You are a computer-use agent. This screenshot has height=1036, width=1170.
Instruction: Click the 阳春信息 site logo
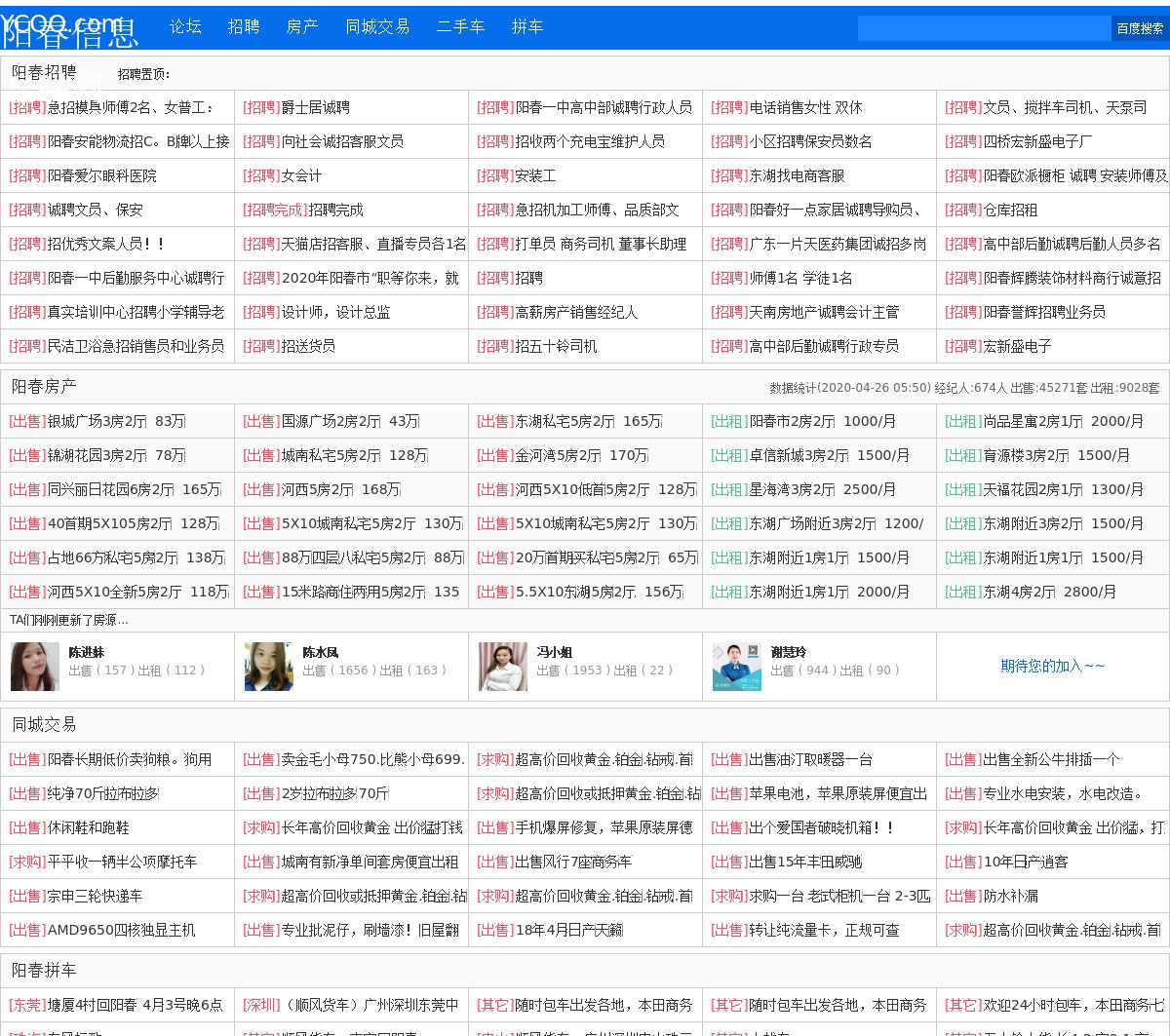(69, 30)
